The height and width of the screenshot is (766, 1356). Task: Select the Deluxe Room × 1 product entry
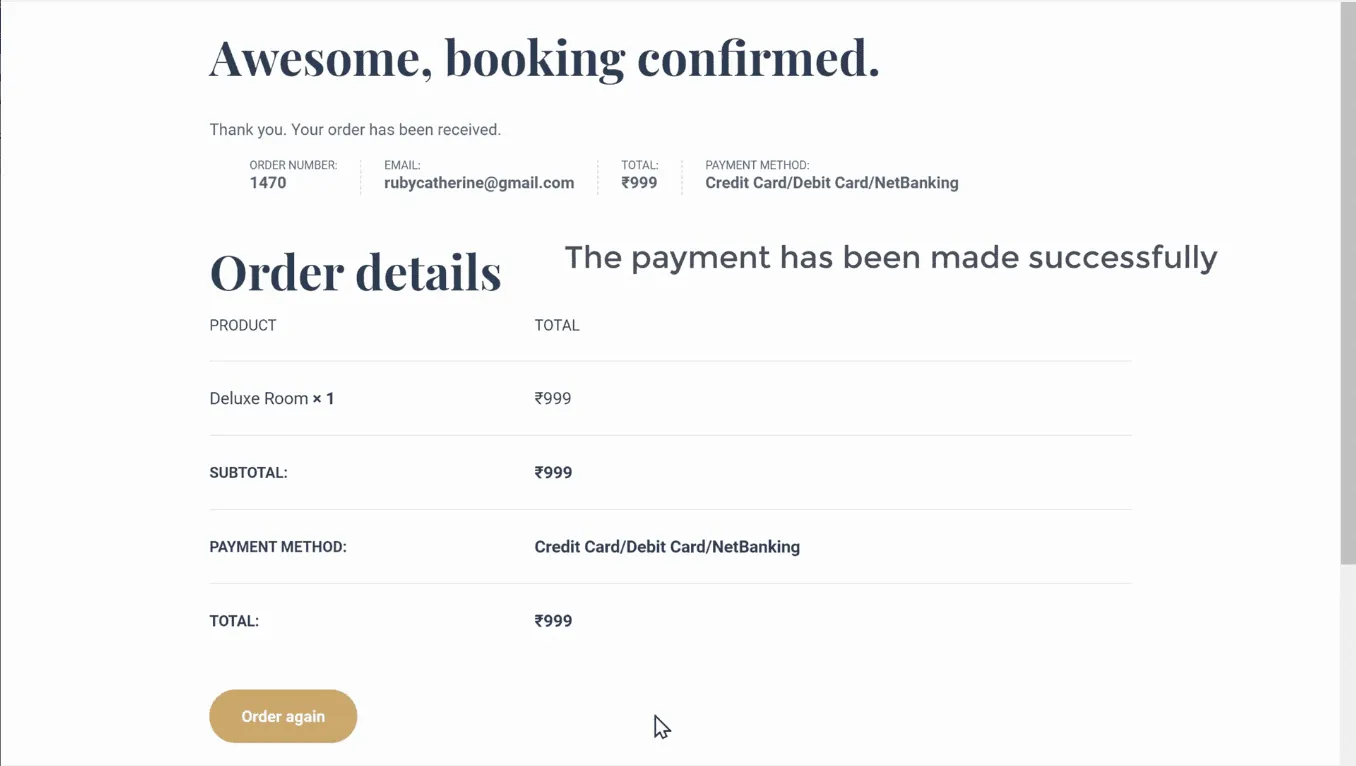[x=272, y=398]
